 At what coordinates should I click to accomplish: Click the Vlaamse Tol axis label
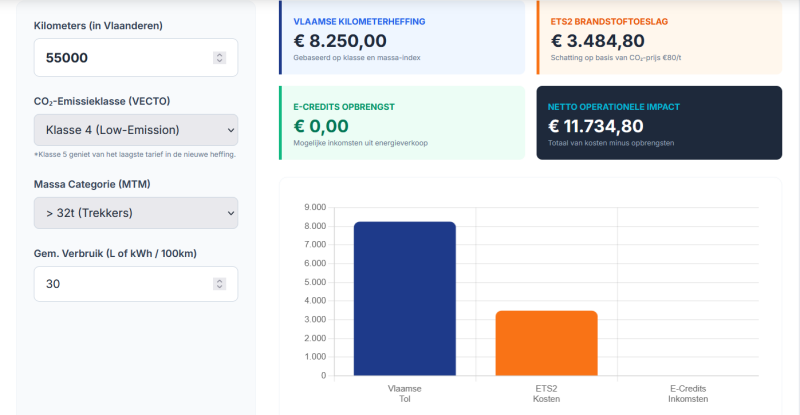point(405,392)
